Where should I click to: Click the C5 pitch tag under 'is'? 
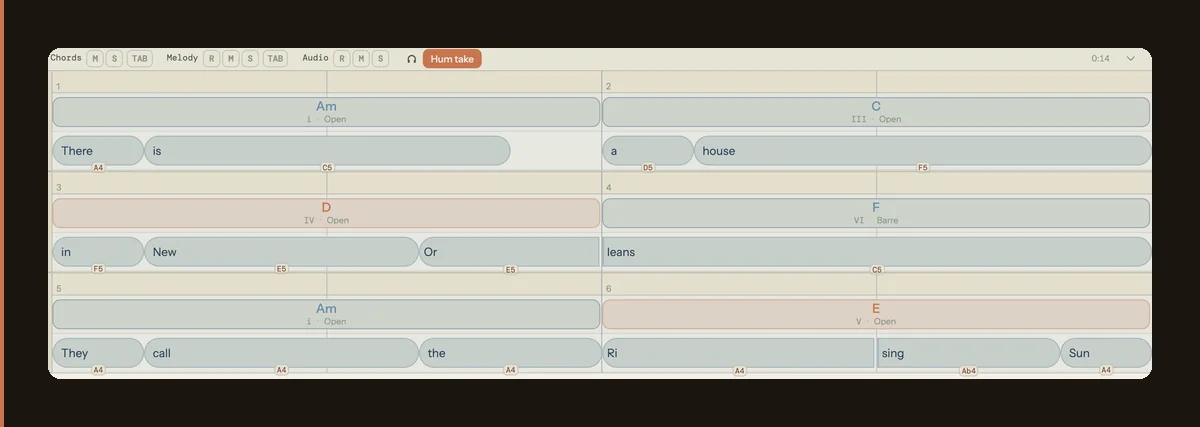pos(327,168)
